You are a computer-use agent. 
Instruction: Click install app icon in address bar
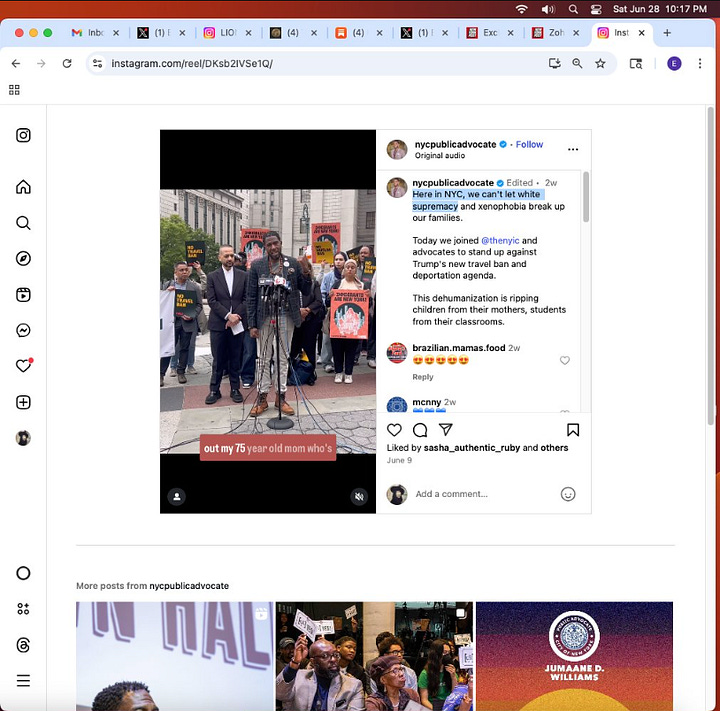point(555,63)
